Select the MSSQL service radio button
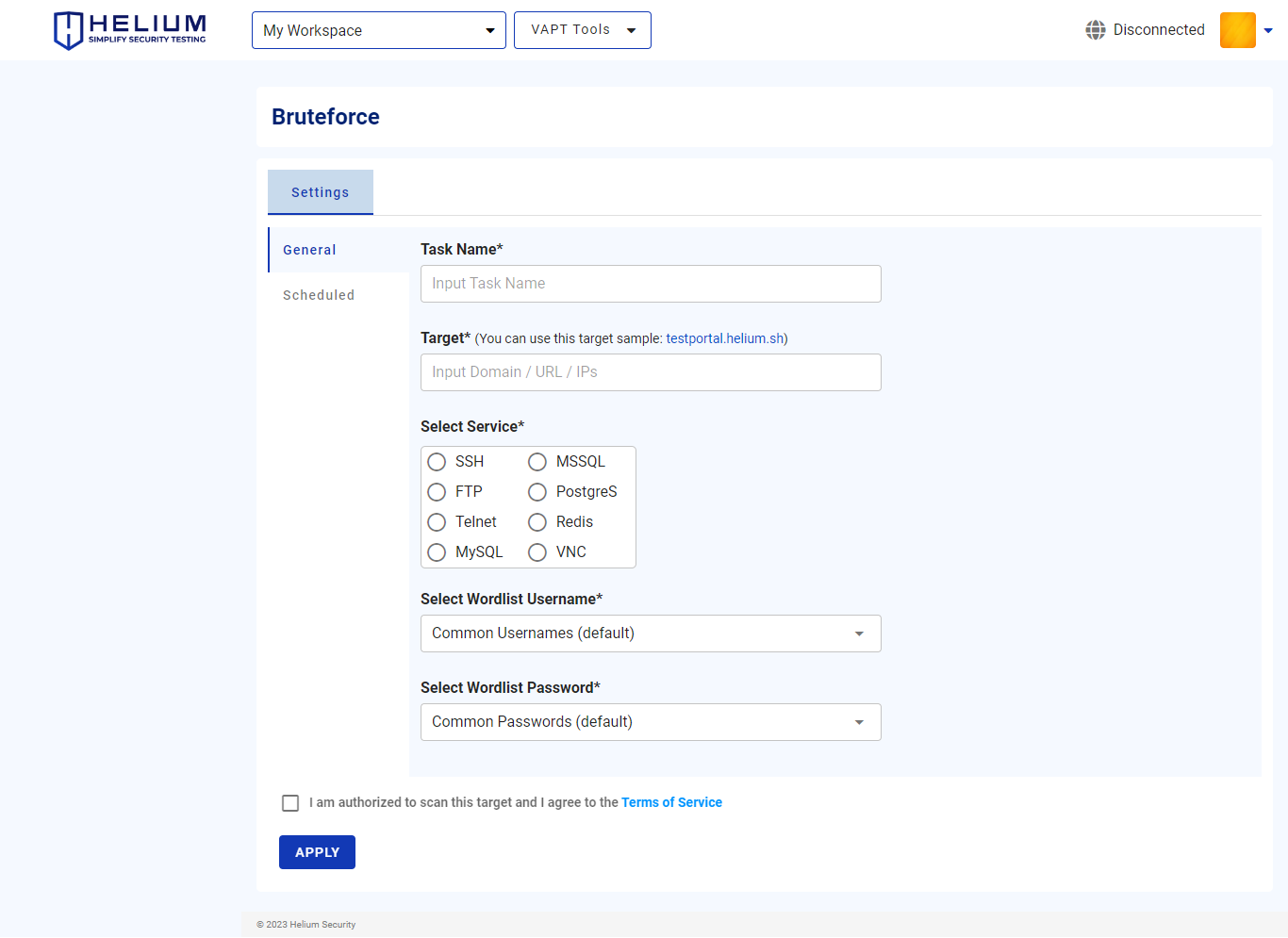Image resolution: width=1288 pixels, height=938 pixels. 537,462
